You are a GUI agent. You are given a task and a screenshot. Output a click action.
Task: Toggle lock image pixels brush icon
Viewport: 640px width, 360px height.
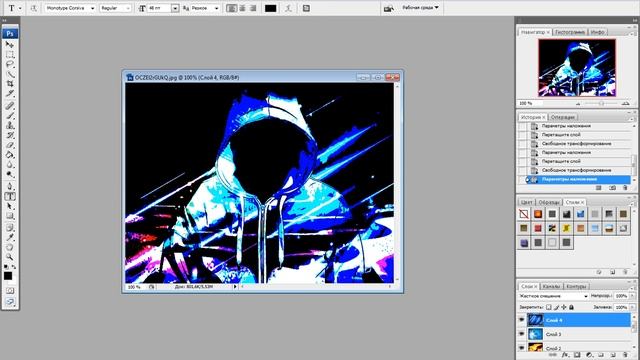556,307
